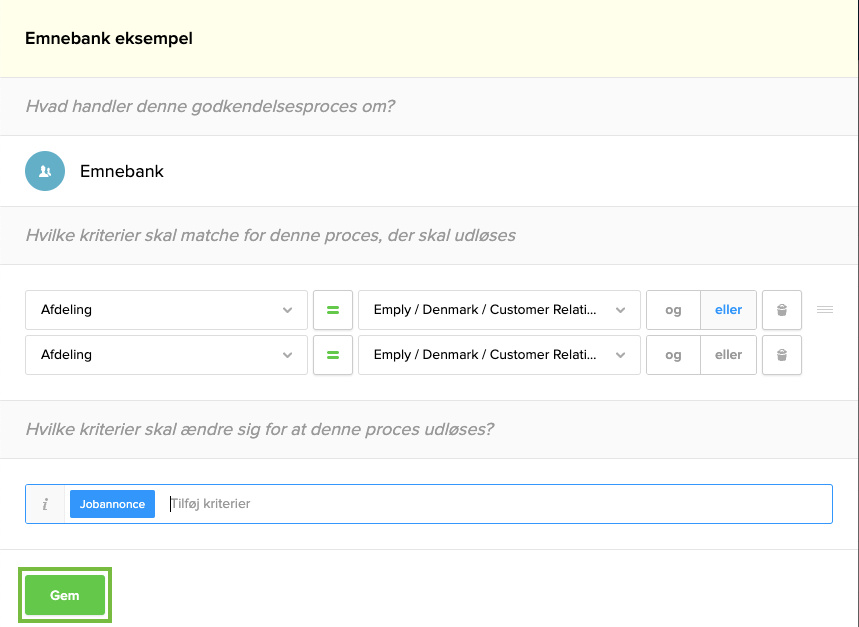Click the 'Emnebank eksempel' title
The image size is (859, 627).
click(x=109, y=39)
